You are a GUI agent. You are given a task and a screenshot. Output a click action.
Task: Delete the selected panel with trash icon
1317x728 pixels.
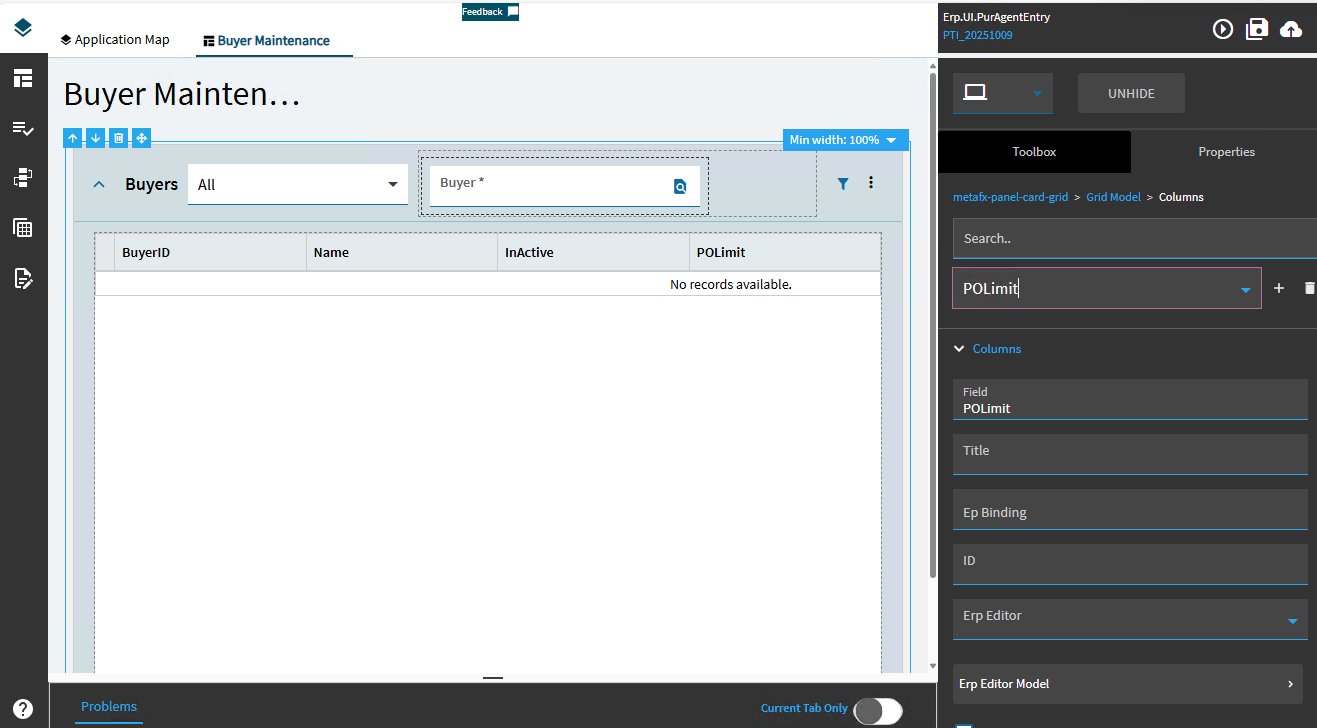(118, 138)
